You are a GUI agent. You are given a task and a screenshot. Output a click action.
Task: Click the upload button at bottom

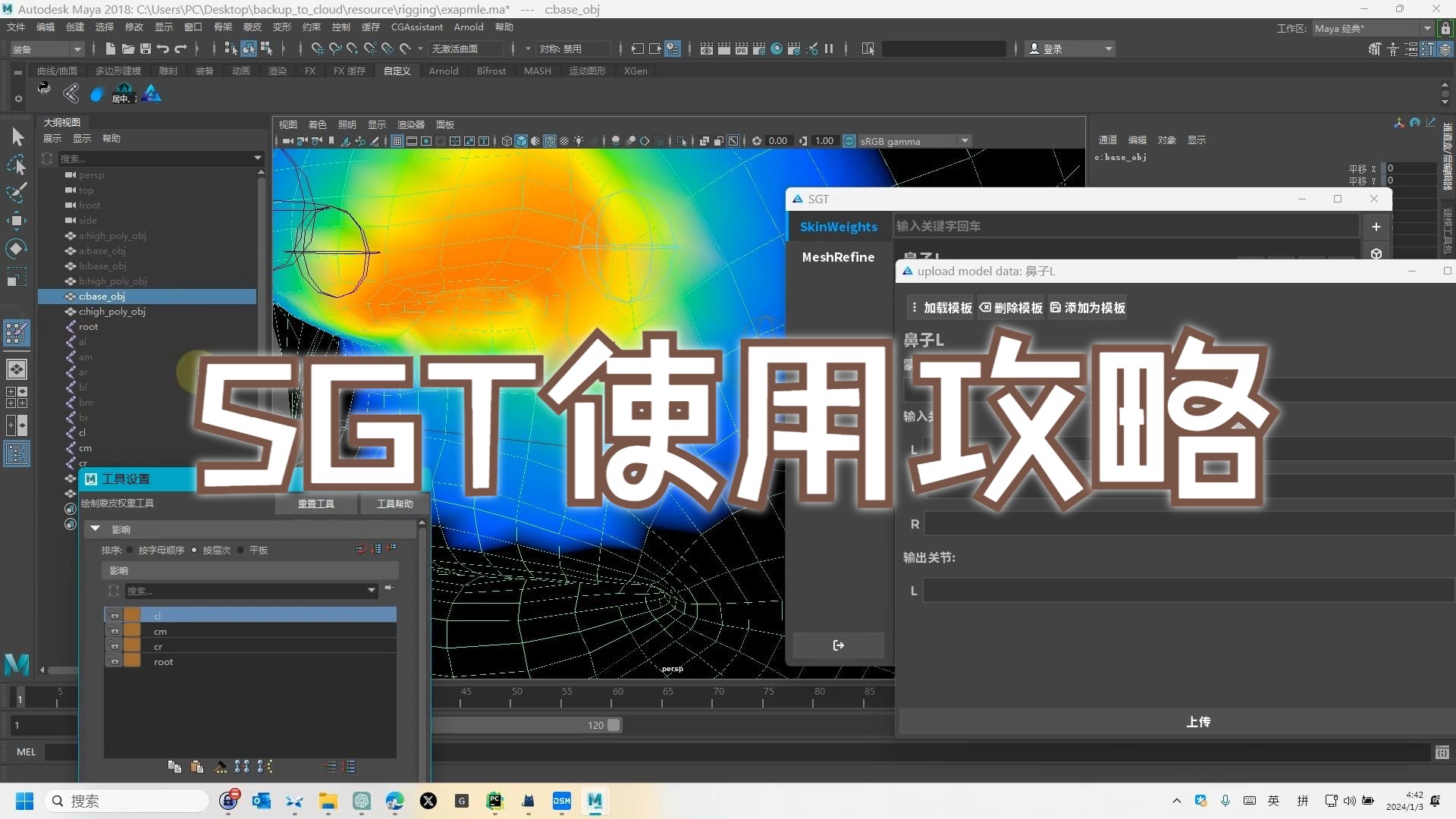coord(1198,722)
